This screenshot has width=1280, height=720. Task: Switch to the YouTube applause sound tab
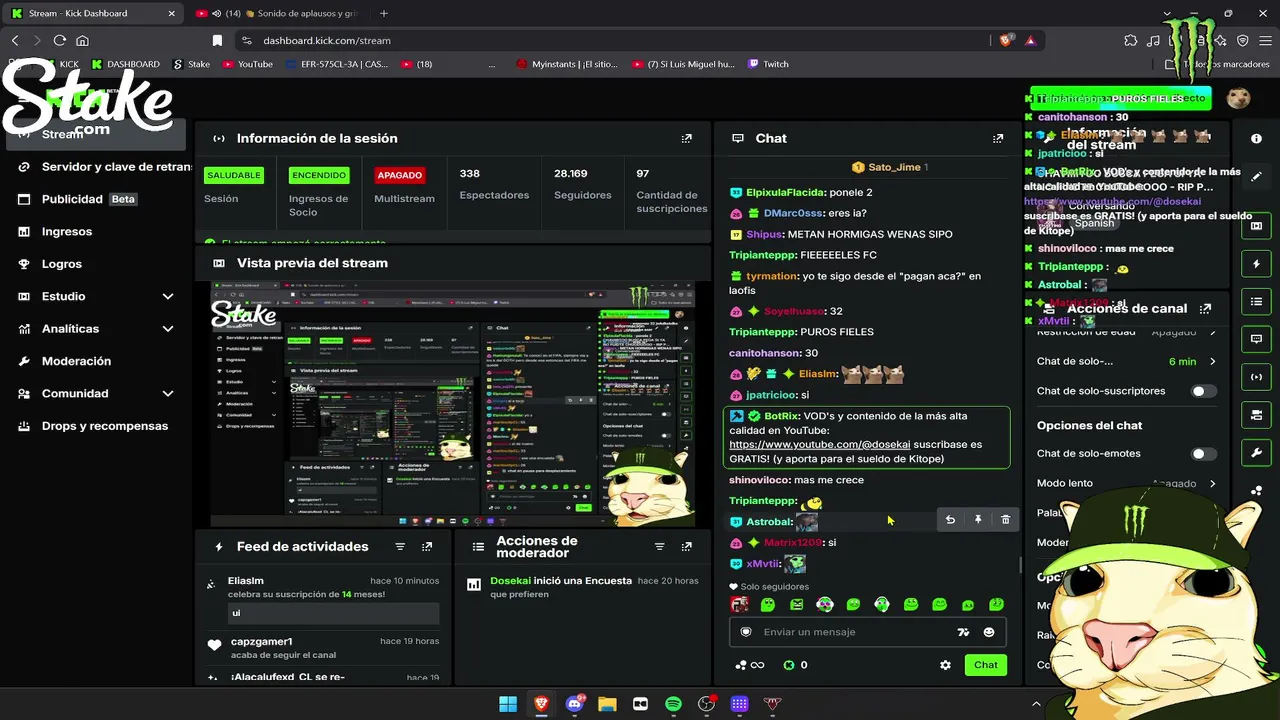(276, 14)
